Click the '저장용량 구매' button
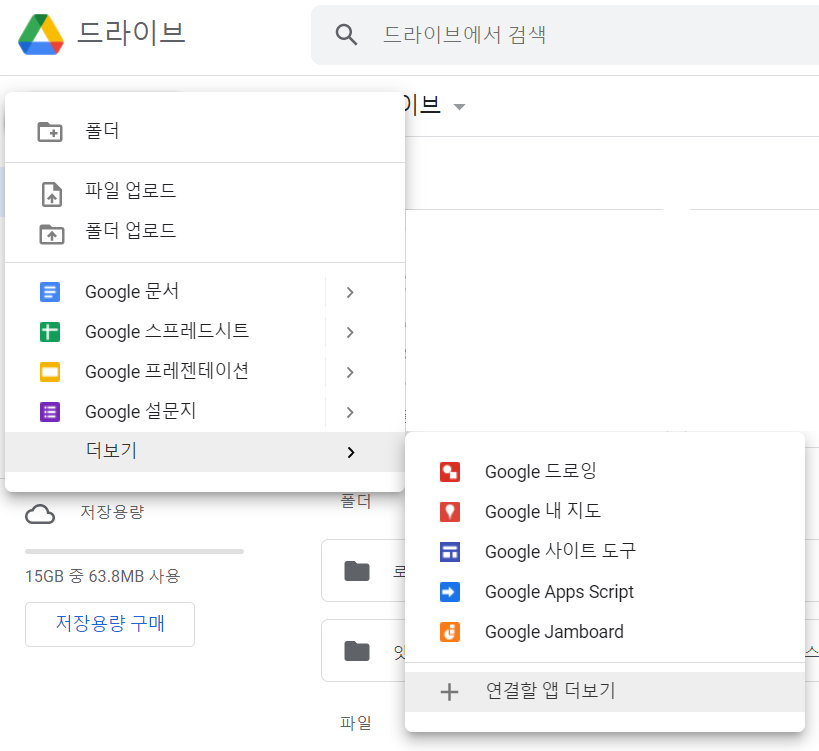Viewport: 819px width, 751px height. [110, 624]
